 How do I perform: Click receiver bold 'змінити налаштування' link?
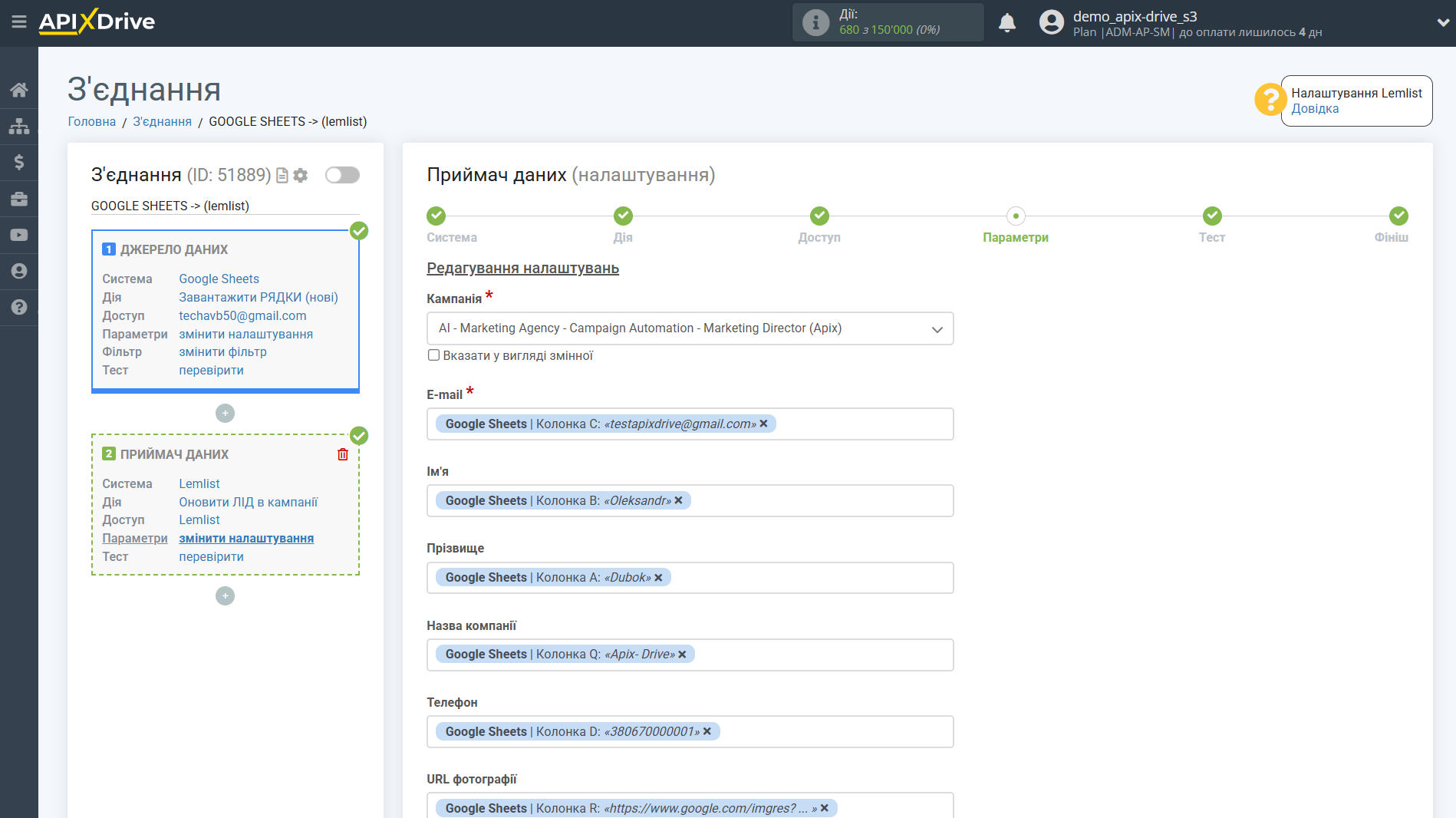[x=246, y=538]
